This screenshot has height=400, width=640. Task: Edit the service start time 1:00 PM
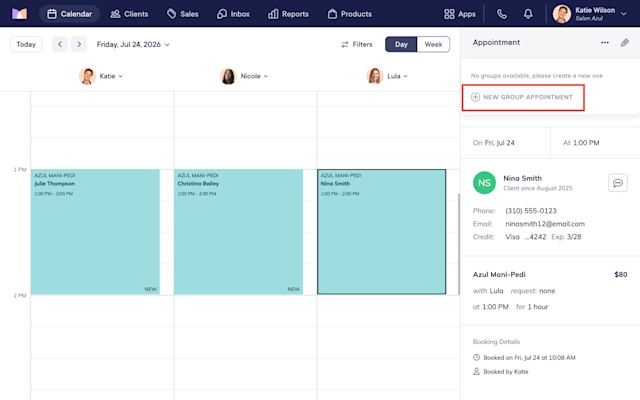tap(495, 307)
